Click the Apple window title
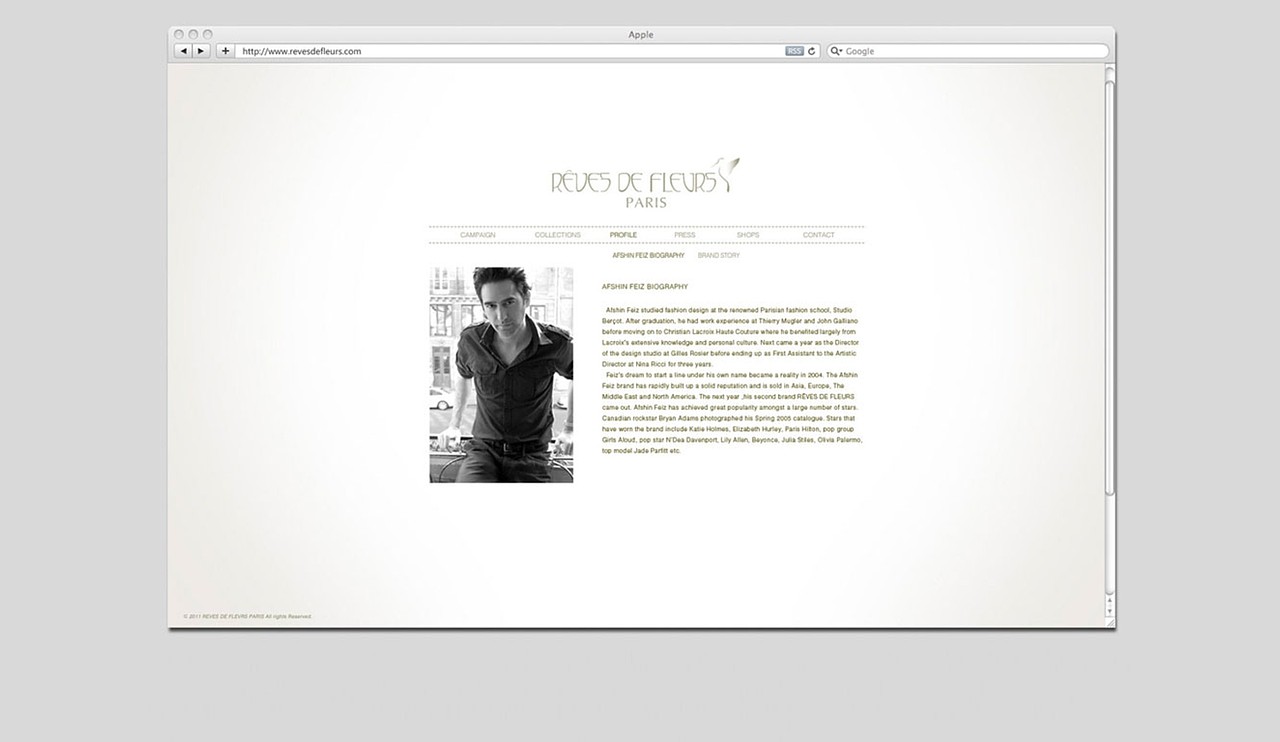Image resolution: width=1280 pixels, height=742 pixels. pyautogui.click(x=641, y=34)
